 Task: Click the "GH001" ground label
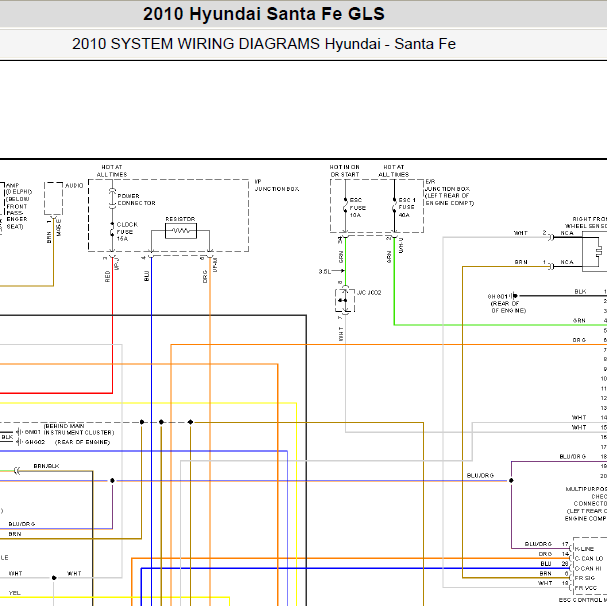click(x=498, y=296)
